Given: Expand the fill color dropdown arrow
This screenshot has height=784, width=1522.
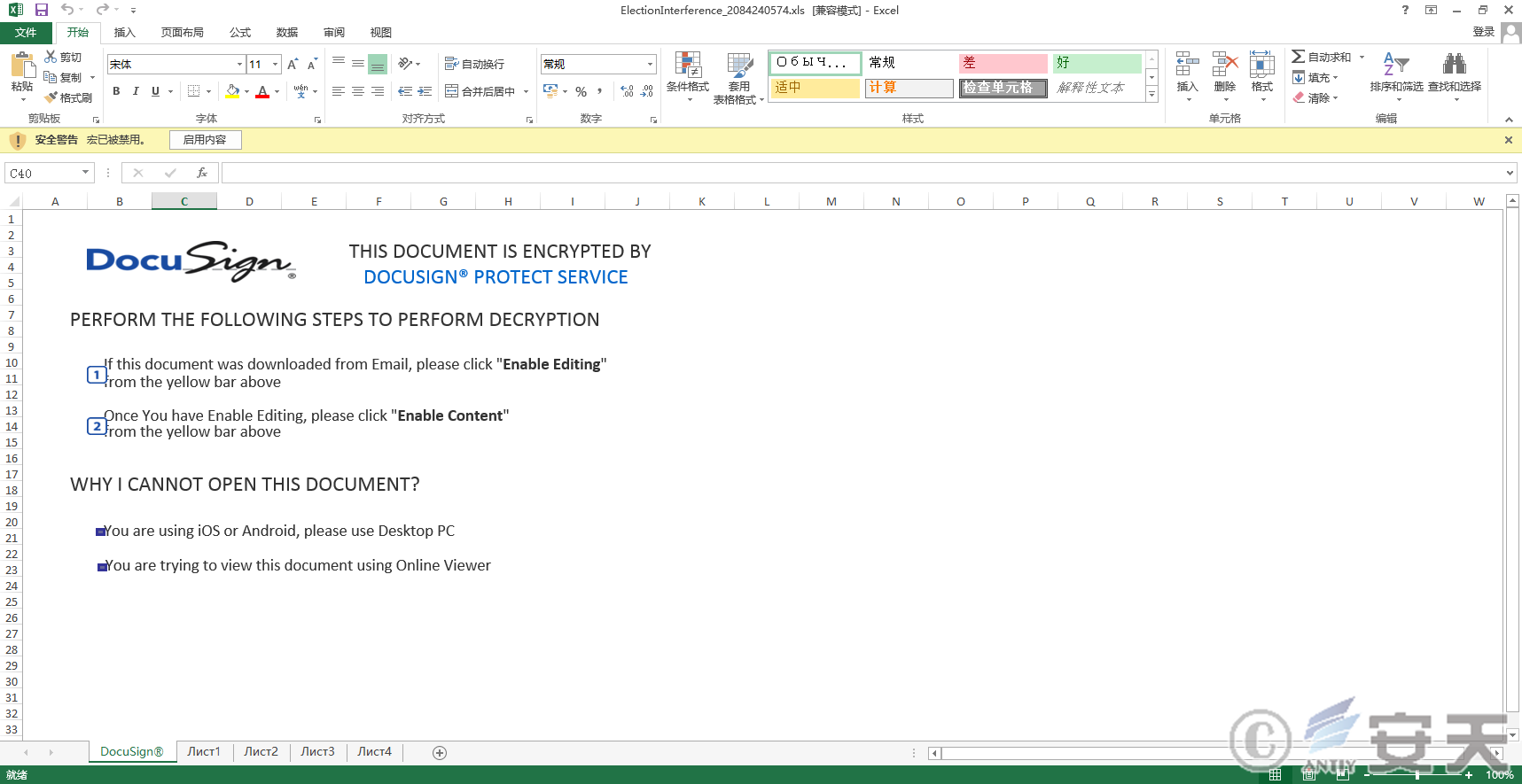Looking at the screenshot, I should (x=246, y=91).
